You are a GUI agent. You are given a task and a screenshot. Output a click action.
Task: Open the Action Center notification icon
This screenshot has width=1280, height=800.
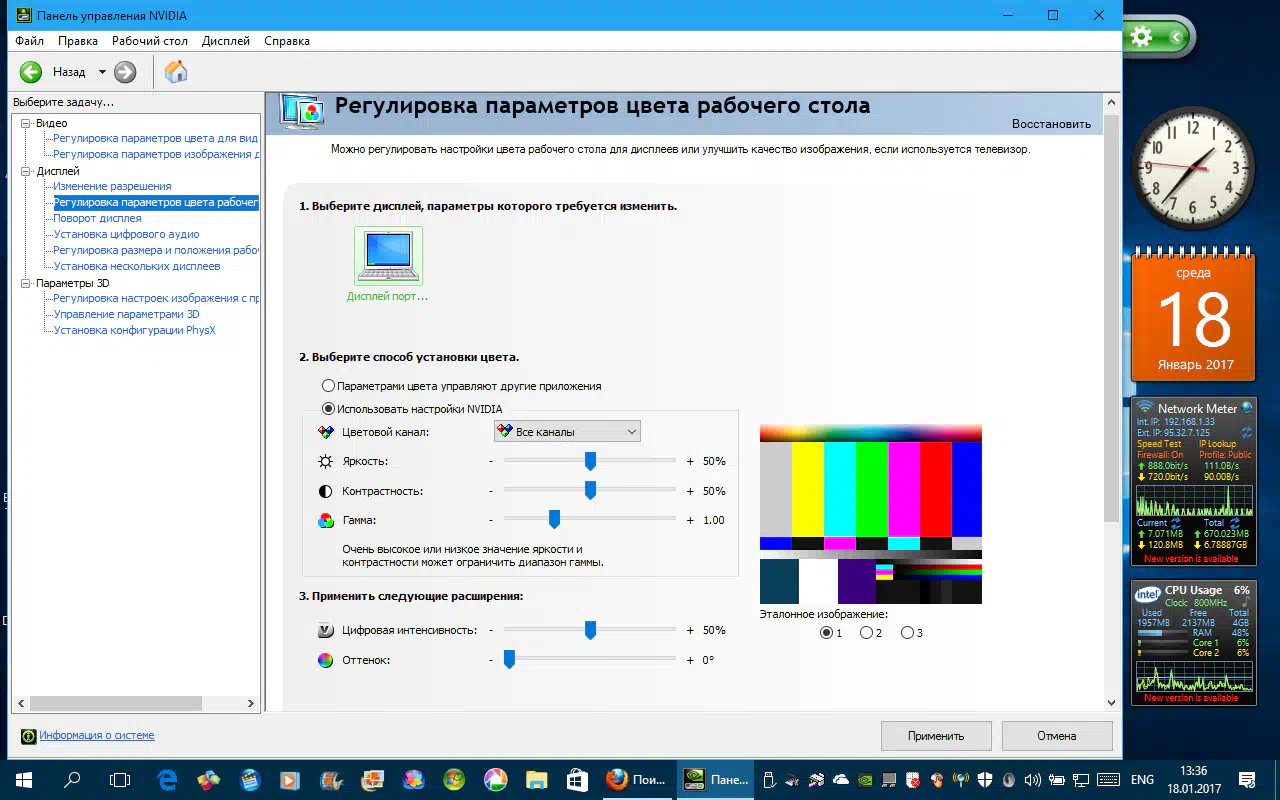pyautogui.click(x=1247, y=780)
